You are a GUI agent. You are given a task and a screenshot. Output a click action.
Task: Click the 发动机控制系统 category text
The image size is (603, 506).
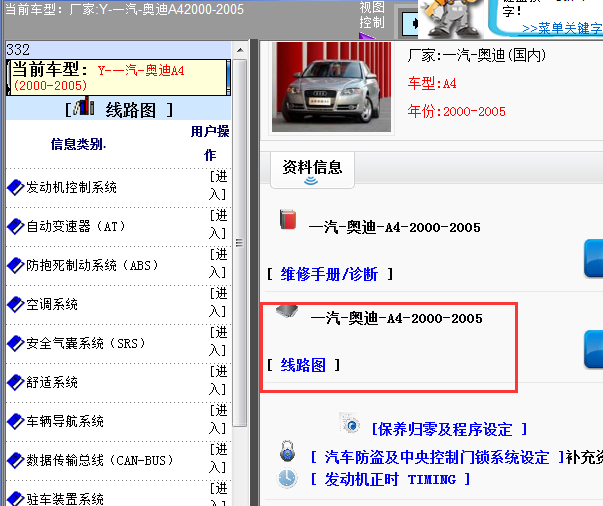pyautogui.click(x=71, y=188)
